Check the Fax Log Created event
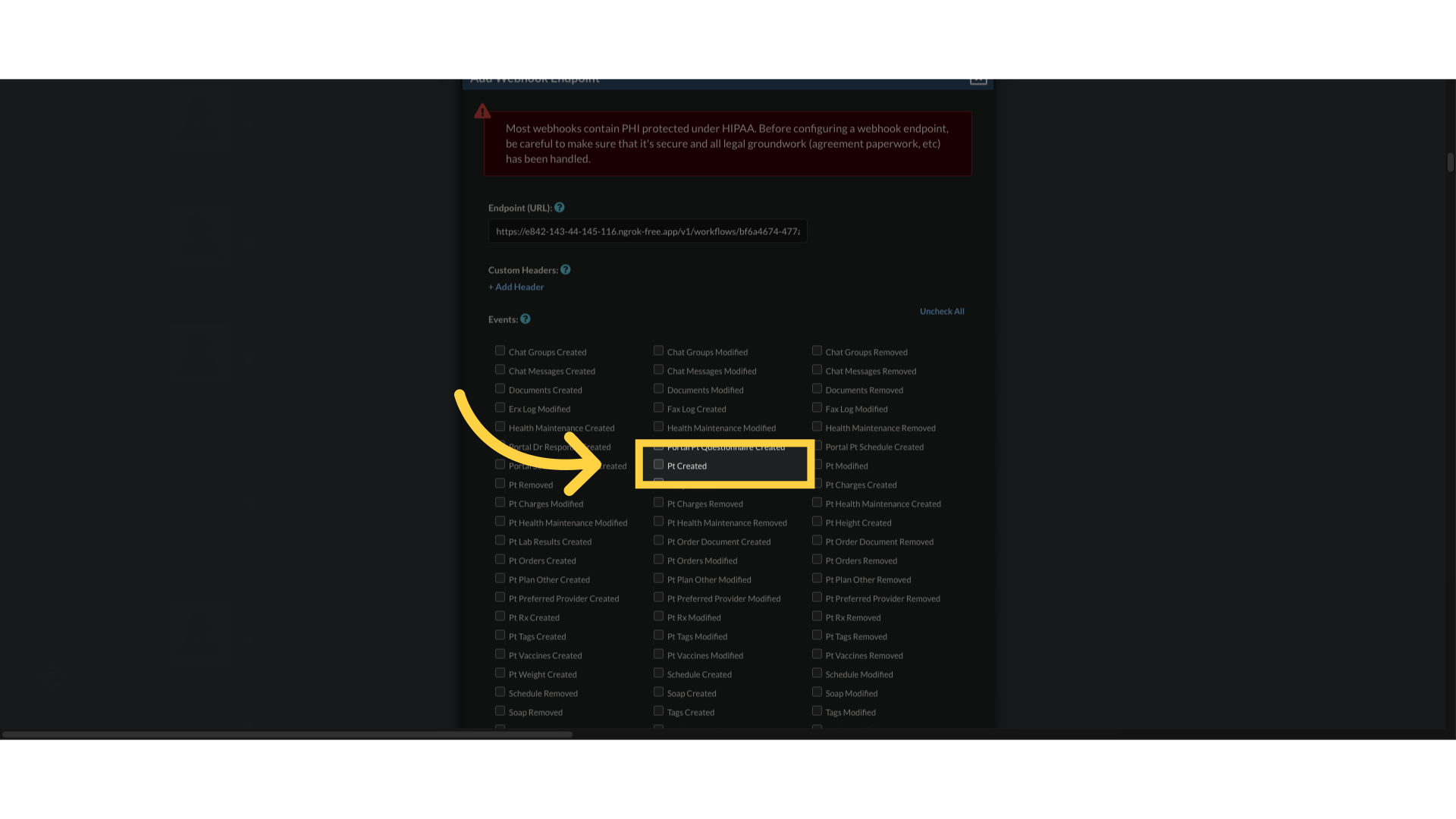Viewport: 1456px width, 819px height. click(658, 407)
